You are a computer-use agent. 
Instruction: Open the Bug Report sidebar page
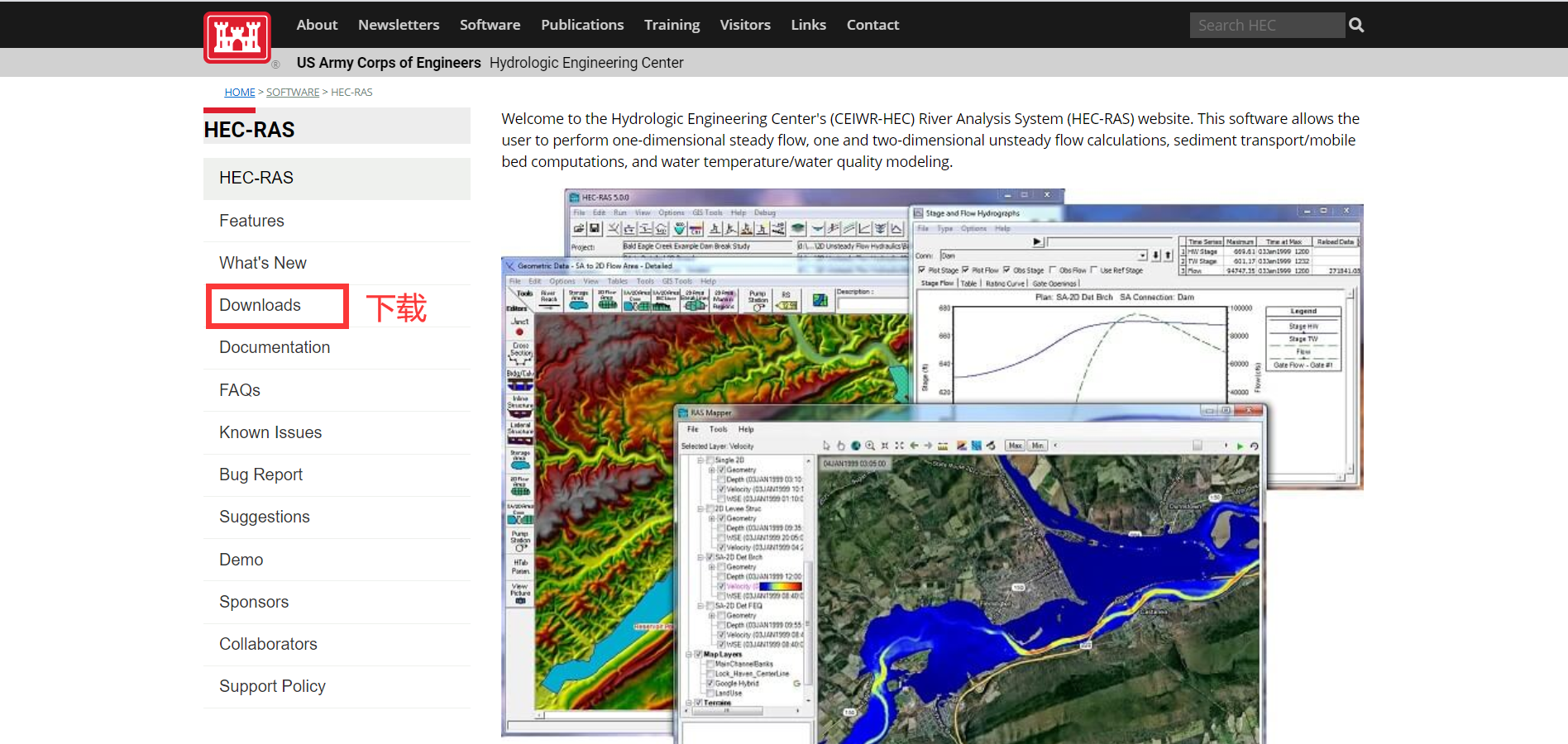point(337,475)
